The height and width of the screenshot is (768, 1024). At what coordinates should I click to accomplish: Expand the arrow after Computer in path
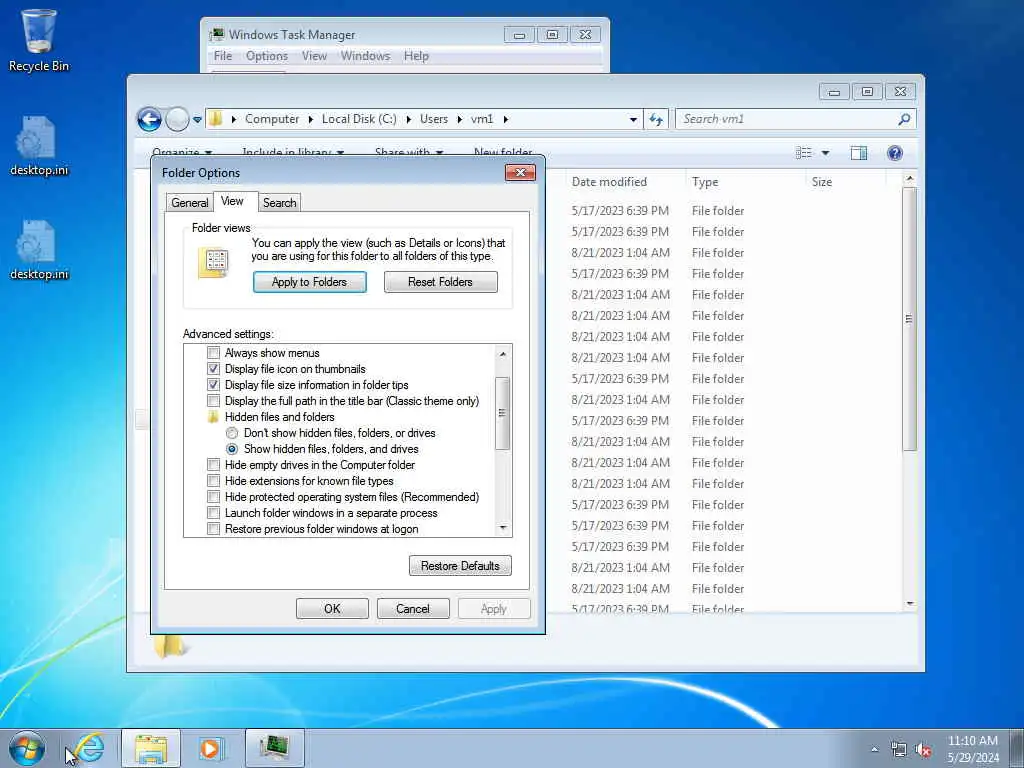point(310,119)
